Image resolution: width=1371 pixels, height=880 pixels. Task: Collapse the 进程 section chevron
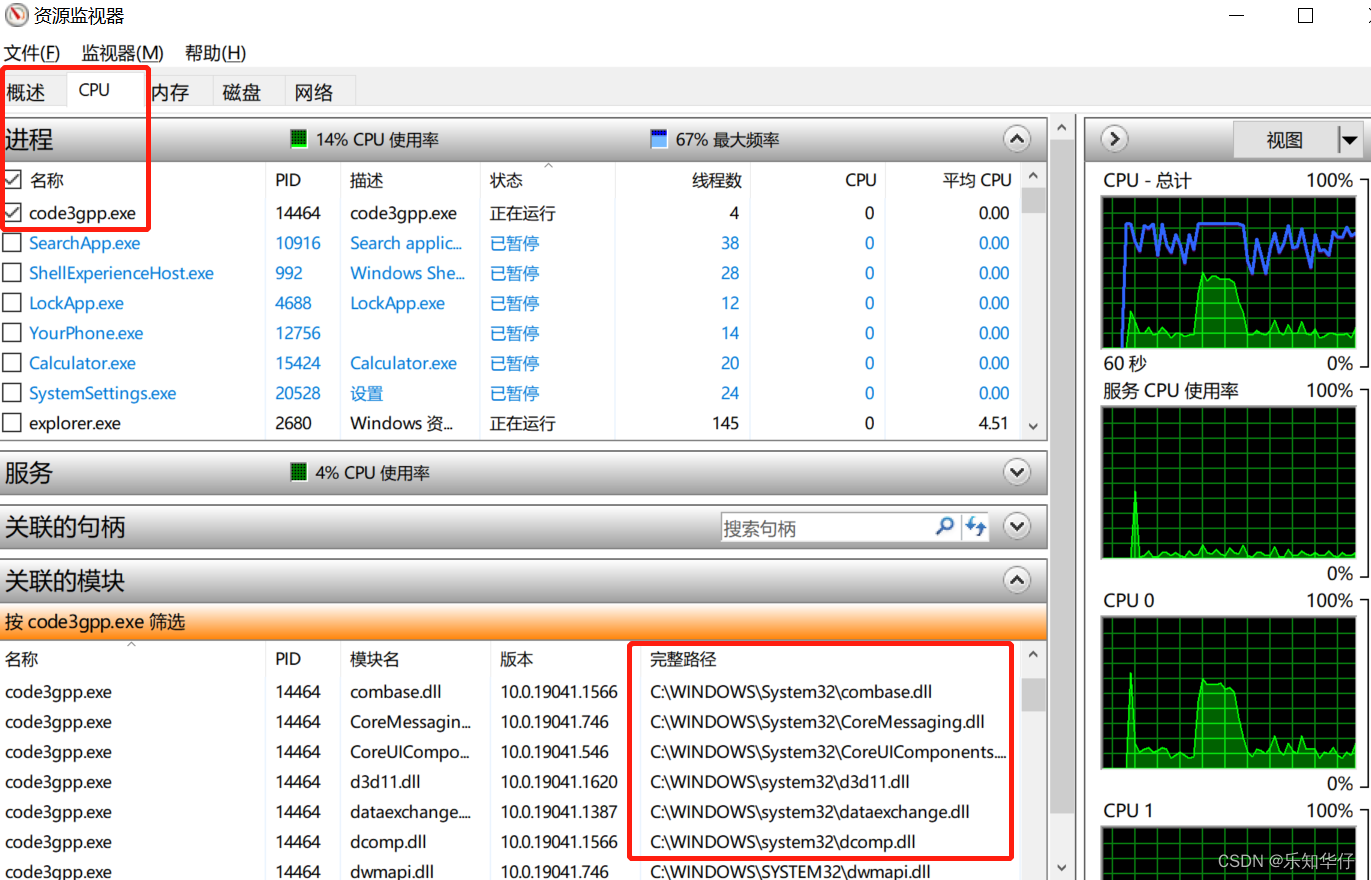[x=1016, y=139]
